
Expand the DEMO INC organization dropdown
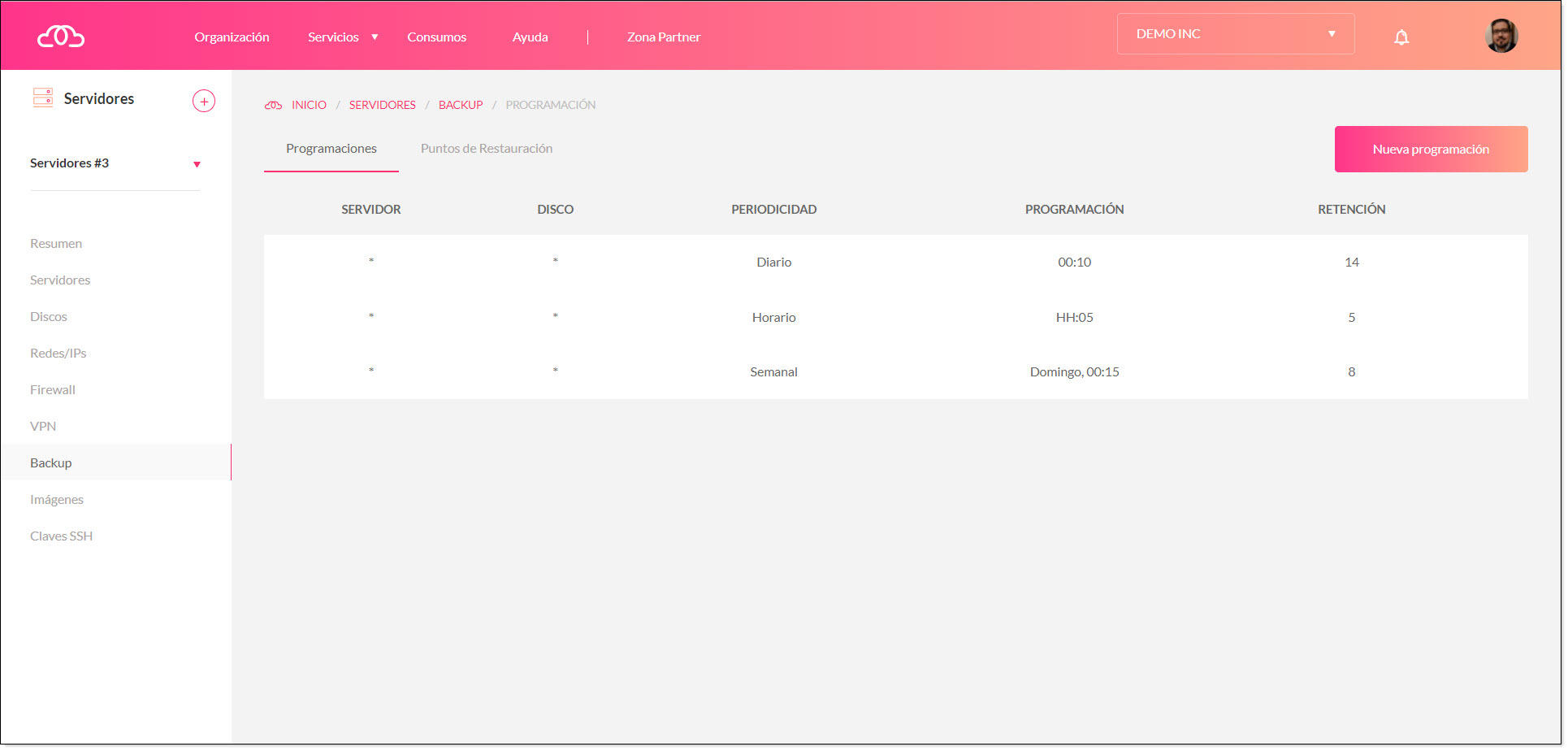pos(1236,34)
